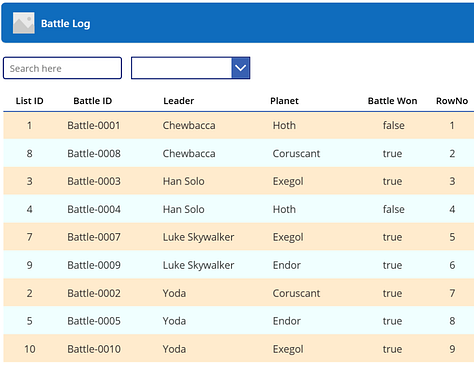Image resolution: width=474 pixels, height=365 pixels.
Task: Select the Battle-0009 cell
Action: 94,265
